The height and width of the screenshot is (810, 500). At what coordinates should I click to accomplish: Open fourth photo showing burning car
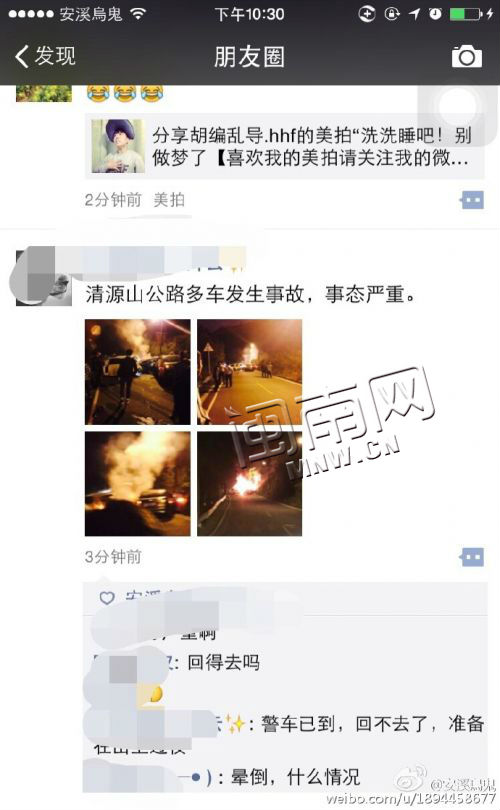tap(249, 484)
